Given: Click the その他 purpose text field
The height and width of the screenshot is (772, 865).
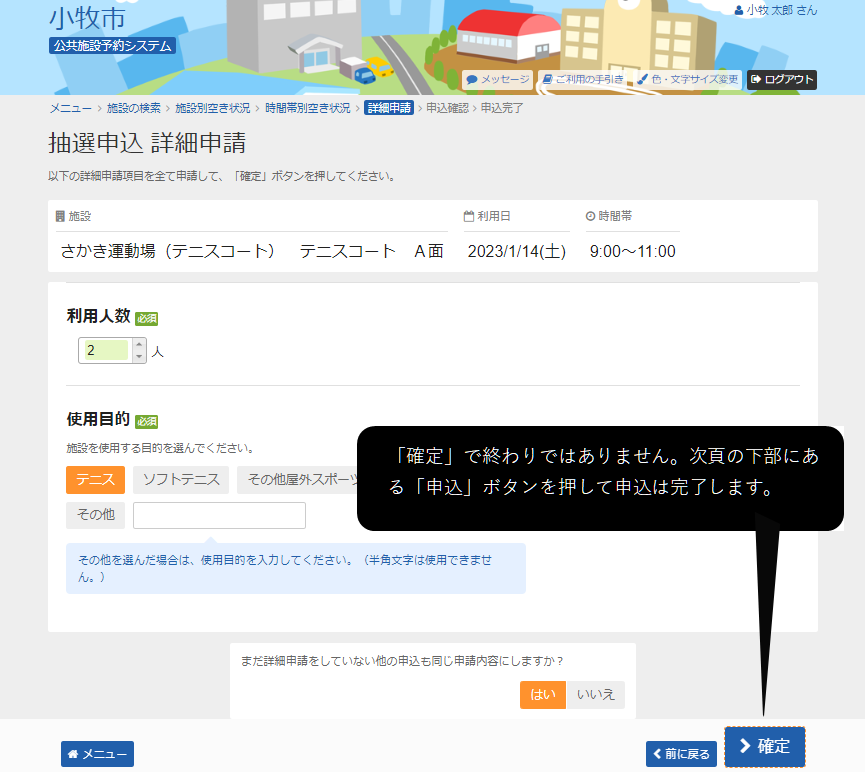Looking at the screenshot, I should point(219,516).
